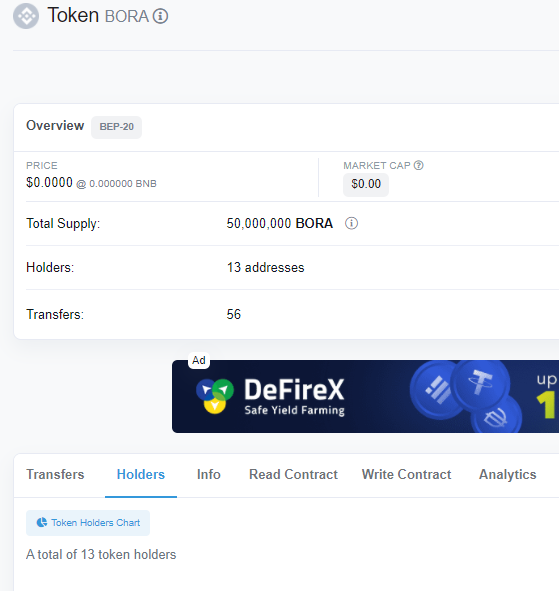The height and width of the screenshot is (591, 559).
Task: Click the BEP-20 badge
Action: click(116, 127)
